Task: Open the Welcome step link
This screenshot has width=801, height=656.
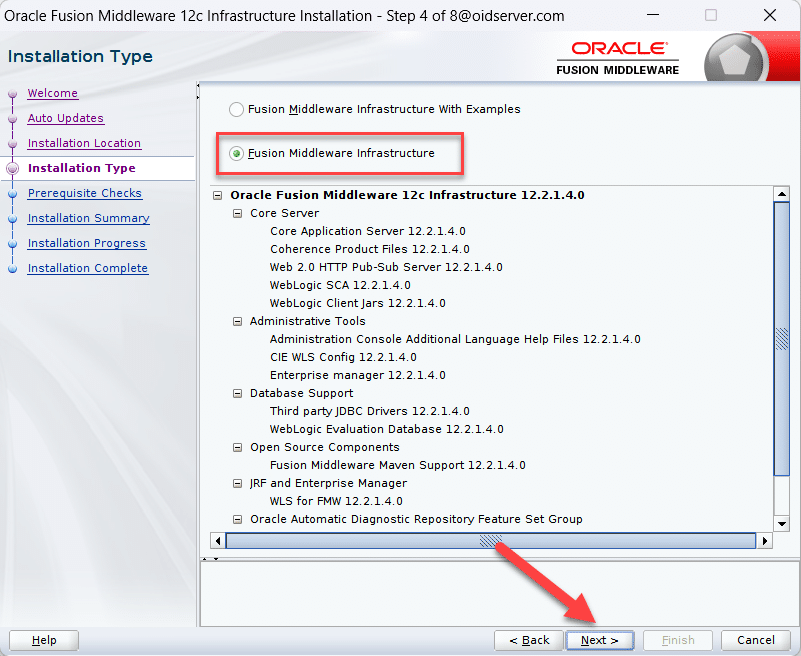Action: [x=52, y=93]
